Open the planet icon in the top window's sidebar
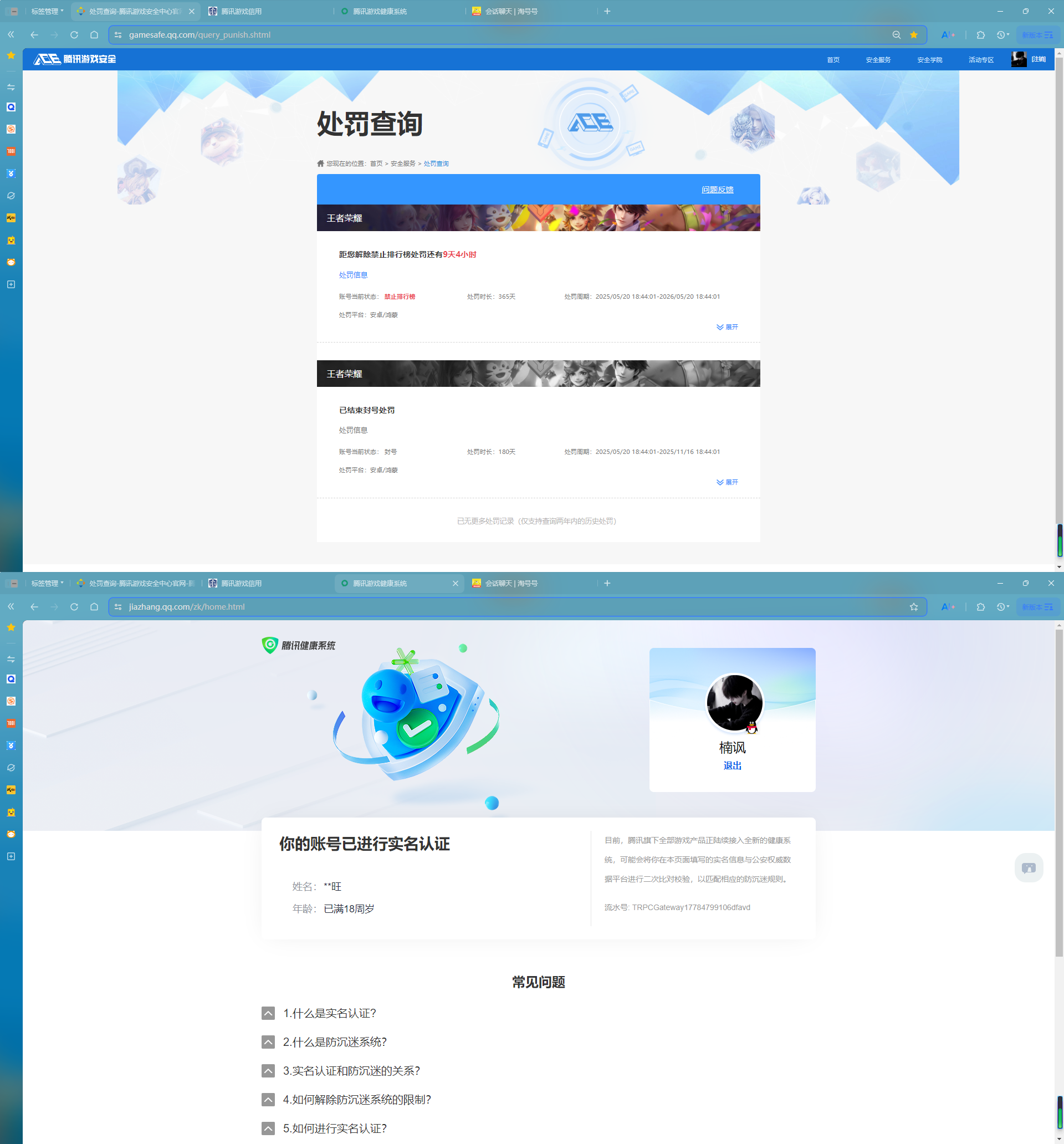The height and width of the screenshot is (1144, 1064). (x=11, y=196)
